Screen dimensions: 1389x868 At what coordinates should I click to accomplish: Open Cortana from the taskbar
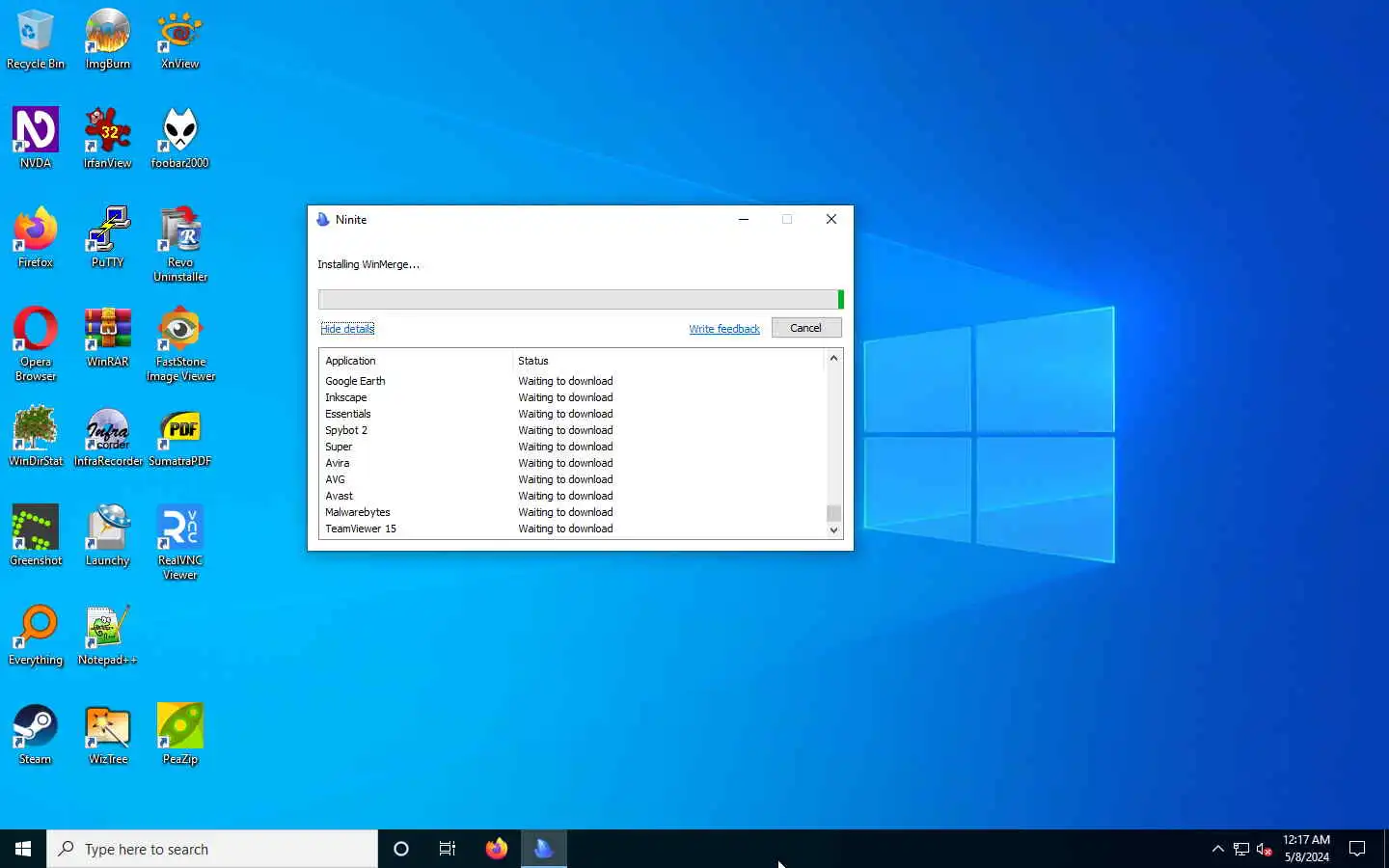(401, 849)
